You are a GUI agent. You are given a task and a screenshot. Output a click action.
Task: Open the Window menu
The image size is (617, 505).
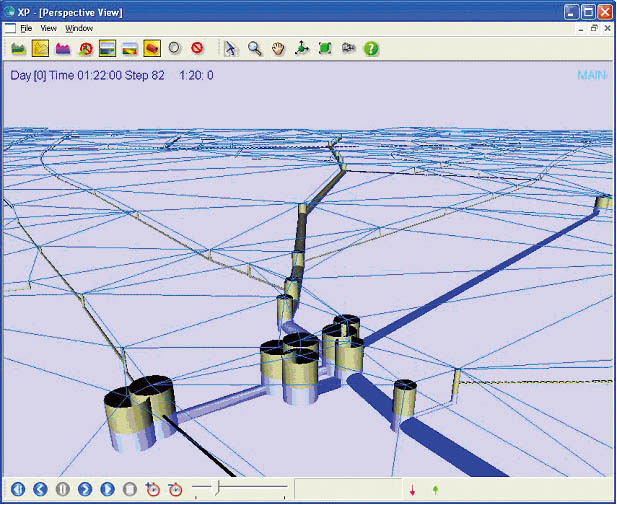click(79, 28)
